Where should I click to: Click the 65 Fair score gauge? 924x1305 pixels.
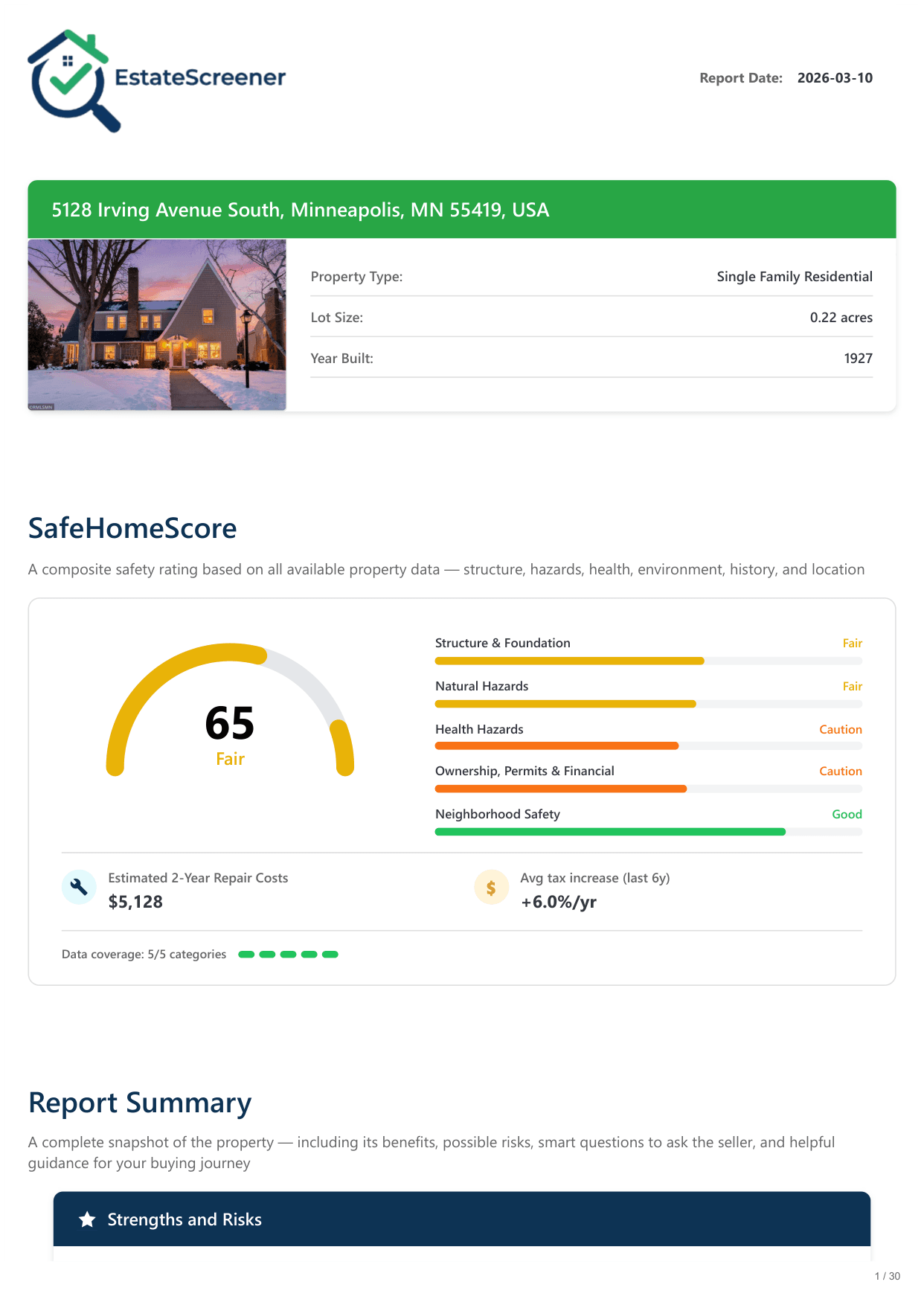coord(230,711)
